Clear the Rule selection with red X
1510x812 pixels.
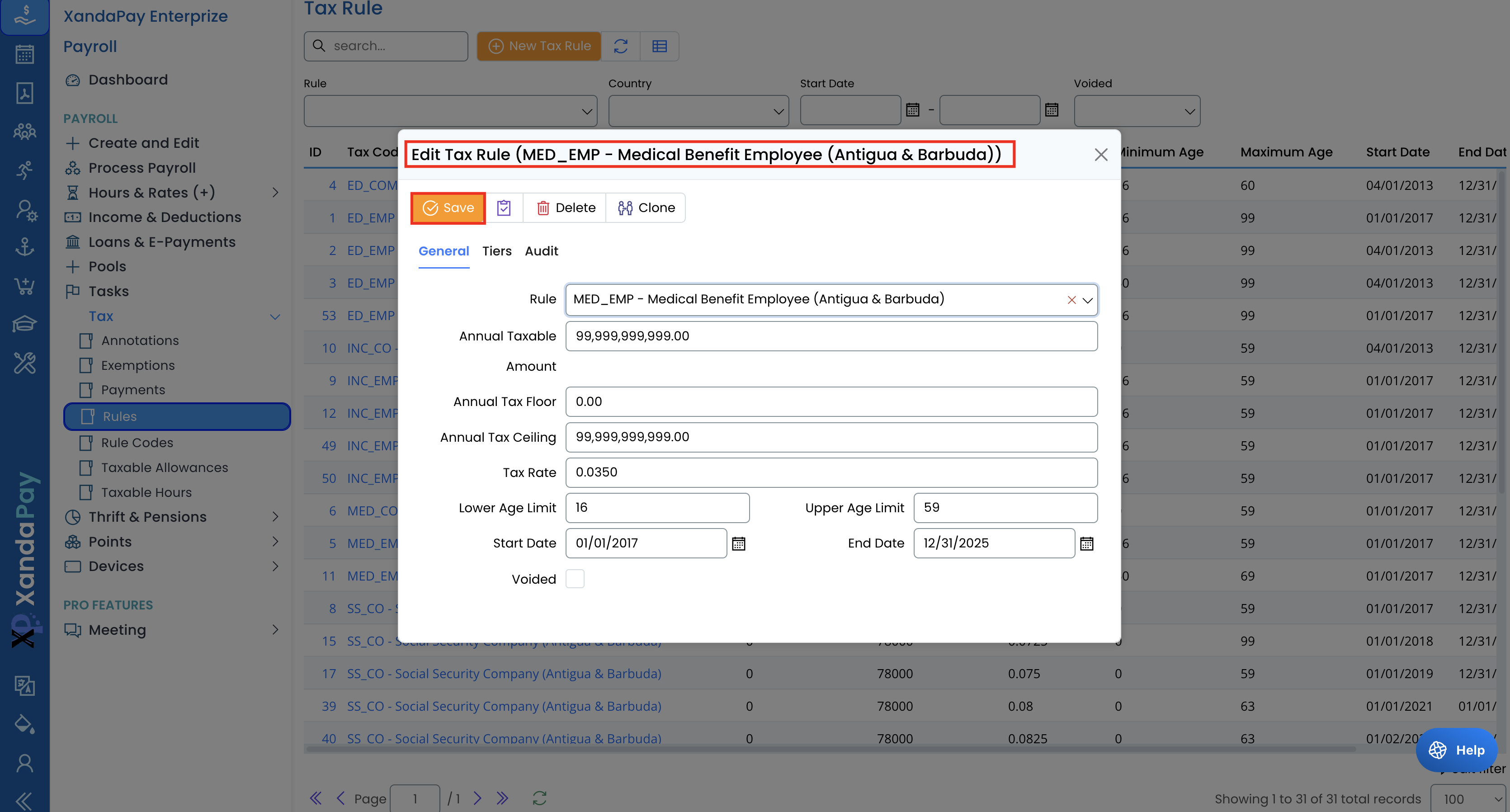point(1071,300)
